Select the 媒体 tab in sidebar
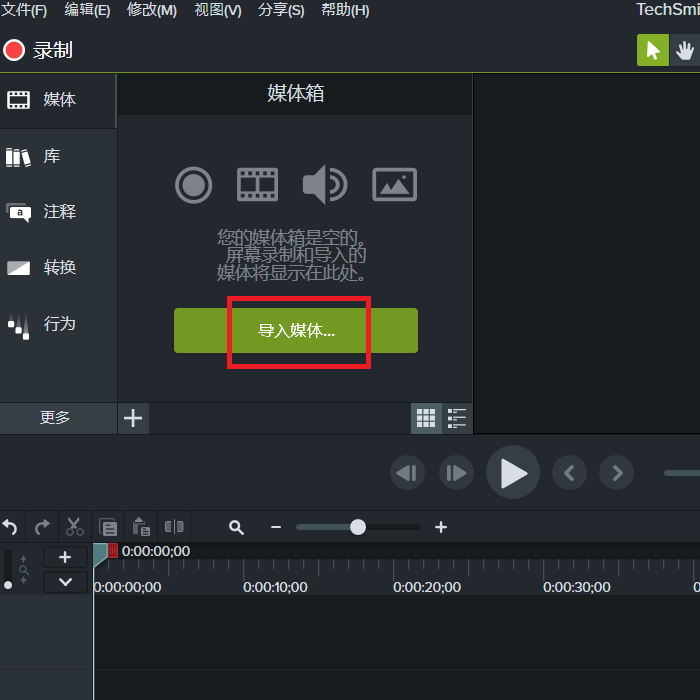Screen dimensions: 700x700 (x=58, y=100)
